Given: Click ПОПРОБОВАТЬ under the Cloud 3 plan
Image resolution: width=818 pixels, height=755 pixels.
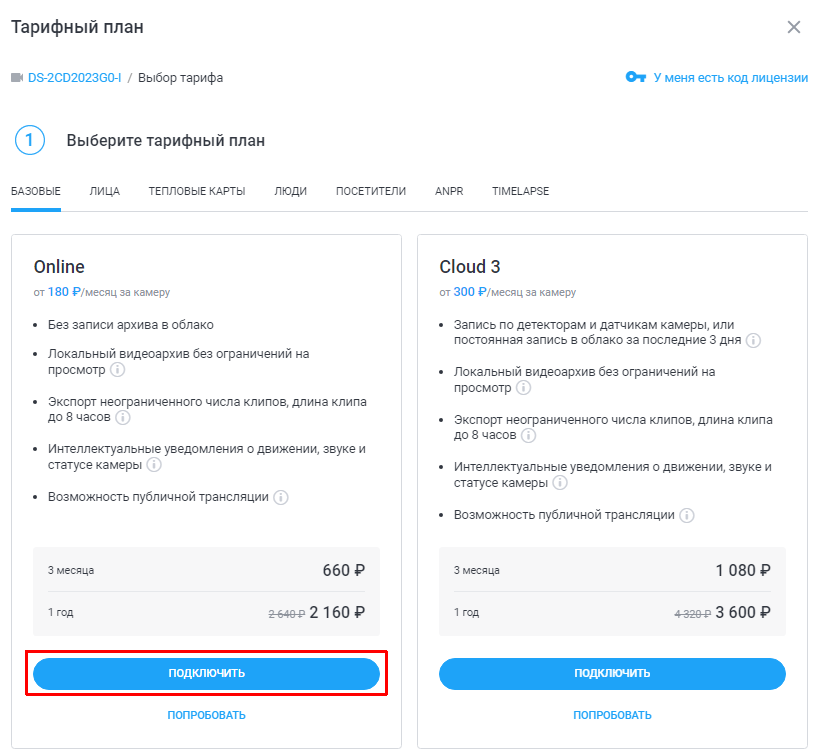Looking at the screenshot, I should pos(612,715).
